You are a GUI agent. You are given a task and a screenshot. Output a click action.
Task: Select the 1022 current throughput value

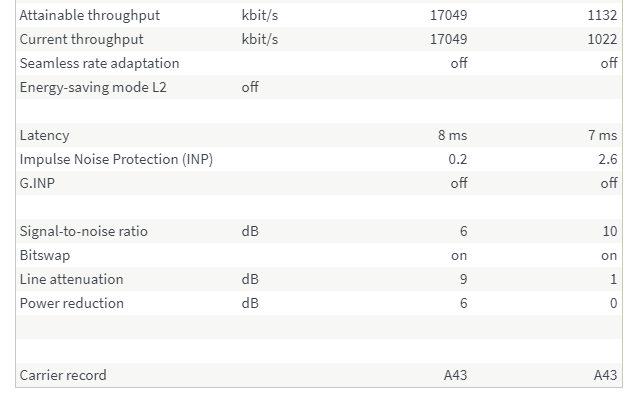pos(602,39)
